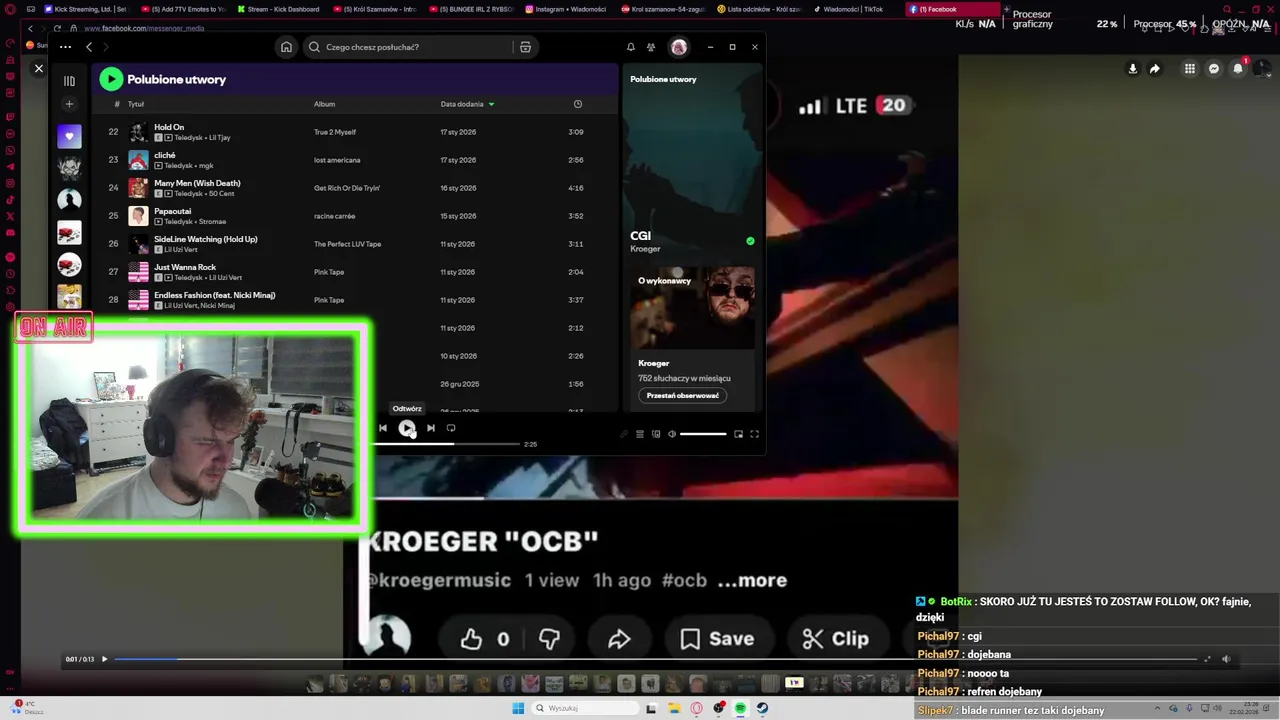Open Spotify notifications bell
Screen dimensions: 1280x720
(631, 47)
